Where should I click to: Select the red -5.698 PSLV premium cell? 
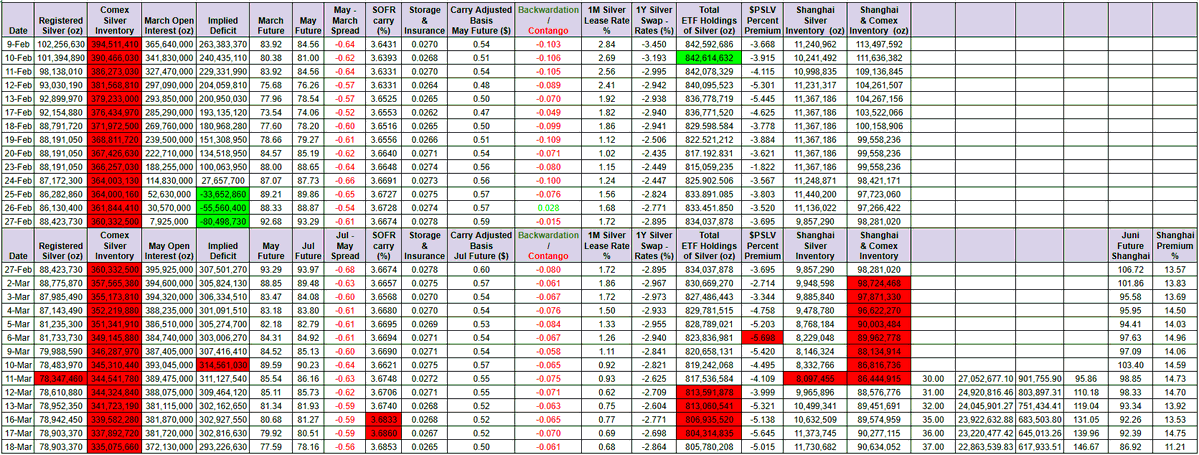click(x=763, y=338)
